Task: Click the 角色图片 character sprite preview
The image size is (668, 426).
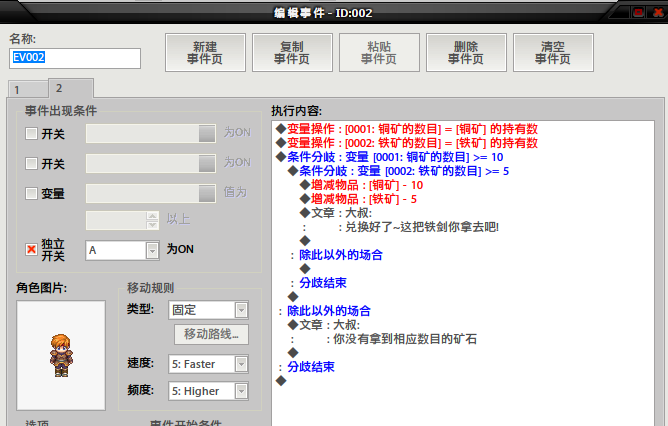Action: (61, 355)
